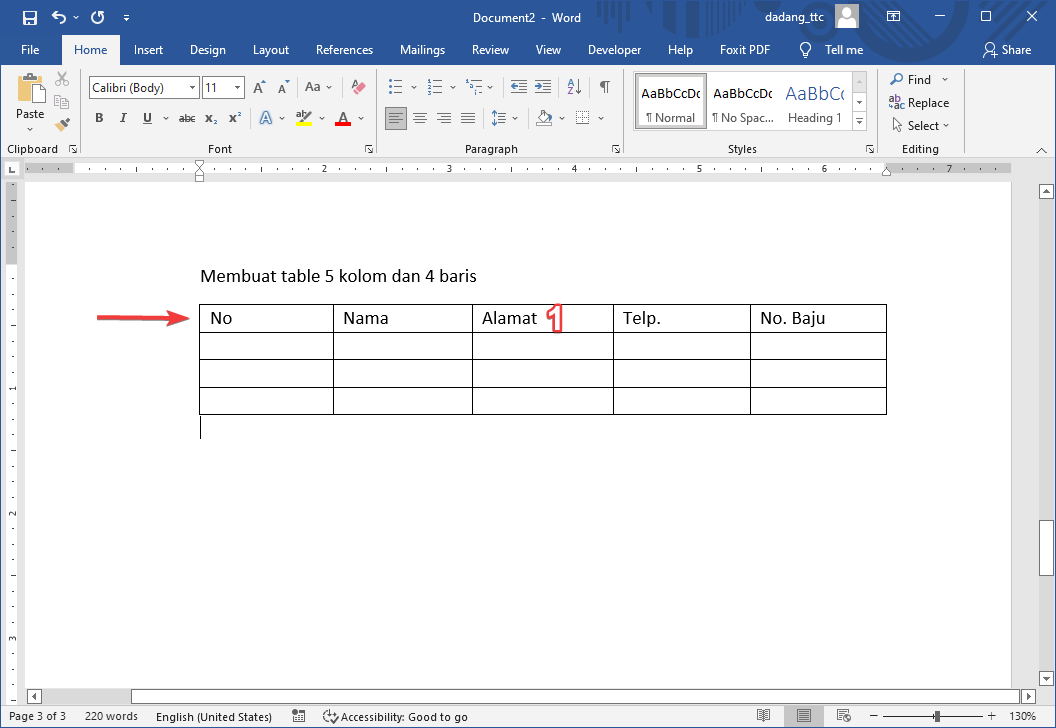Image resolution: width=1056 pixels, height=728 pixels.
Task: Enable strikethrough formatting
Action: 186,118
